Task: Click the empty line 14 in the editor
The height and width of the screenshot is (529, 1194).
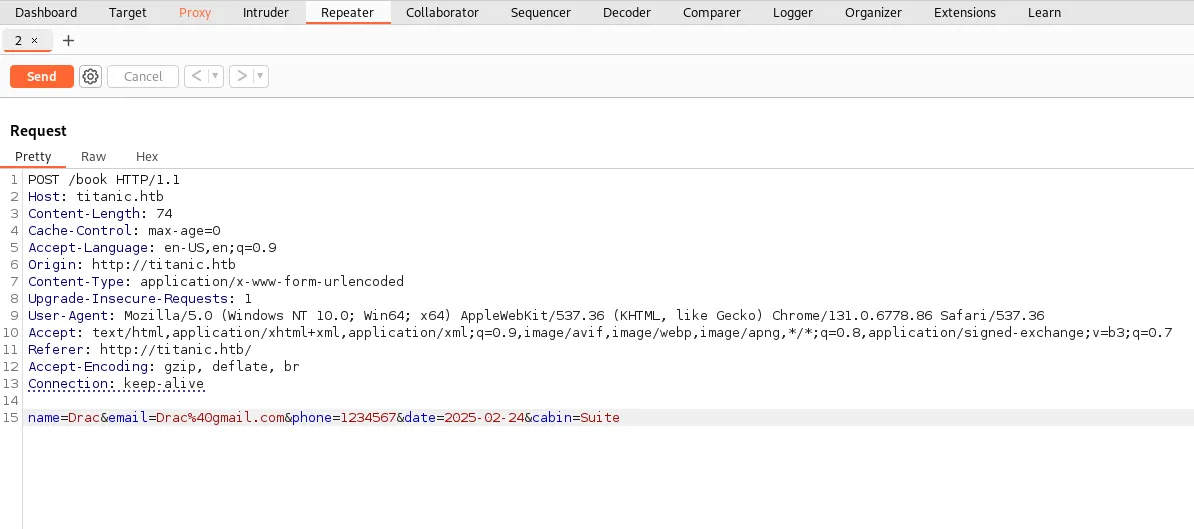Action: point(609,400)
